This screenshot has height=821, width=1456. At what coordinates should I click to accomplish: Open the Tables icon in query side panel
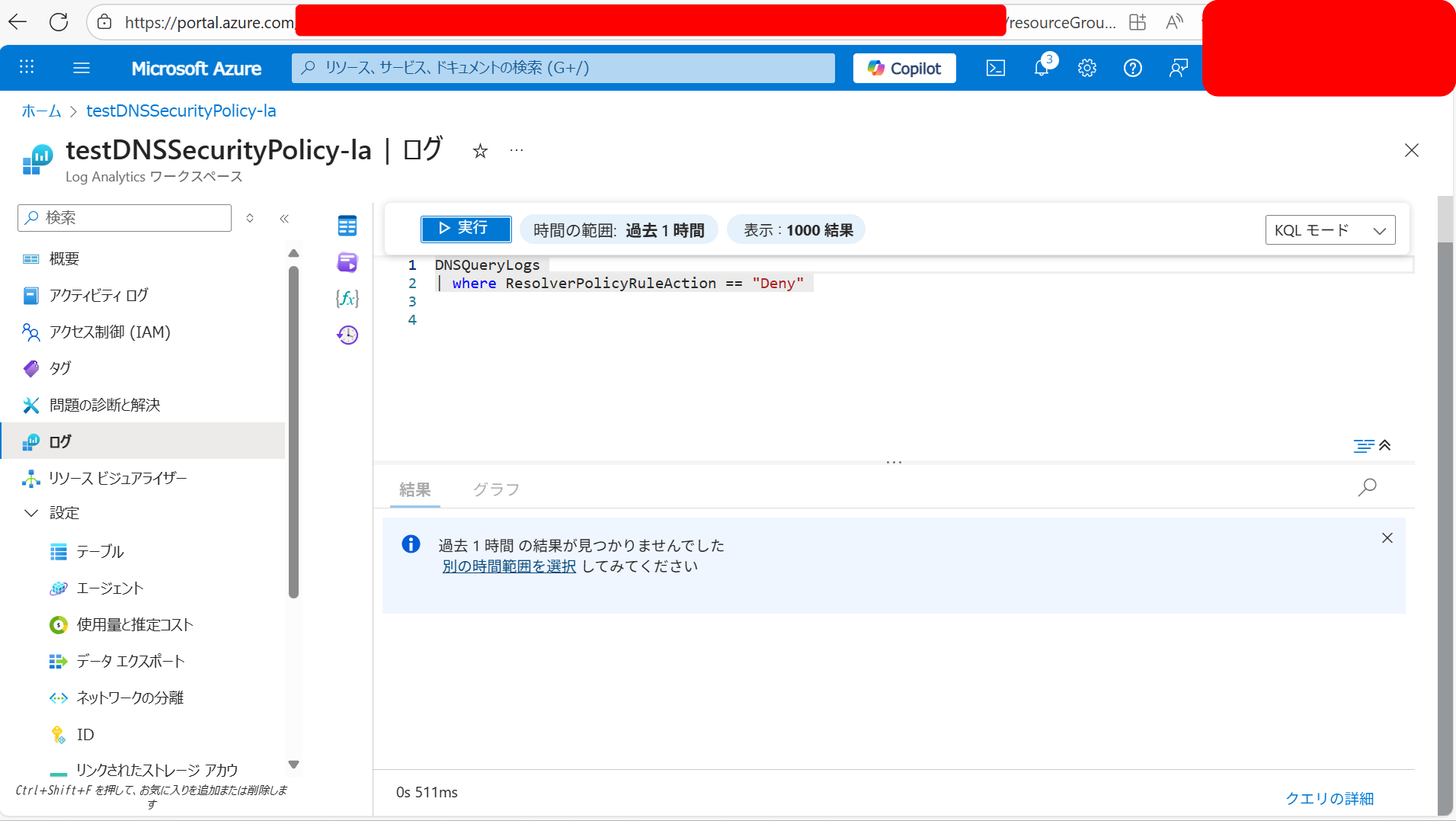click(347, 226)
